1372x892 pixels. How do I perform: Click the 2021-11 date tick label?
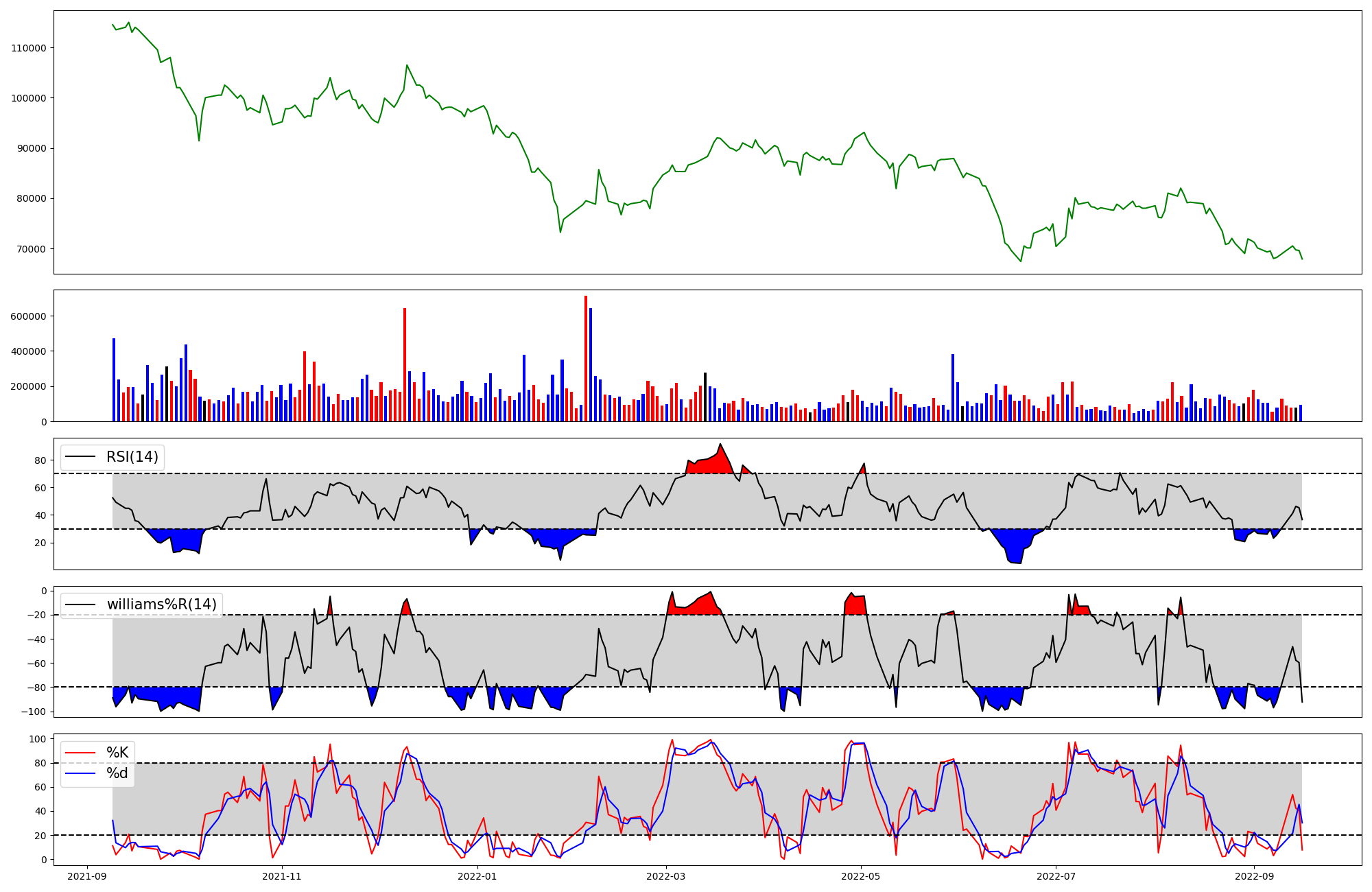coord(282,876)
